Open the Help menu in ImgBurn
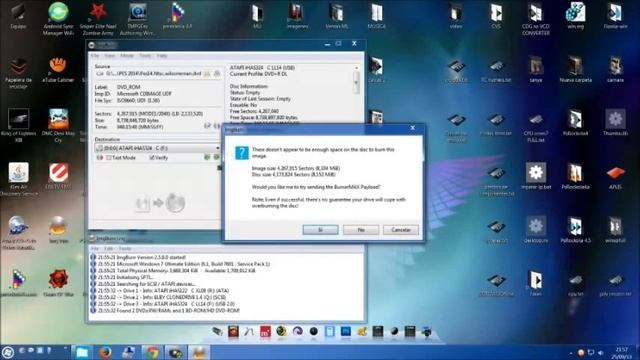Viewport: 640px width, 360px height. pyautogui.click(x=162, y=56)
